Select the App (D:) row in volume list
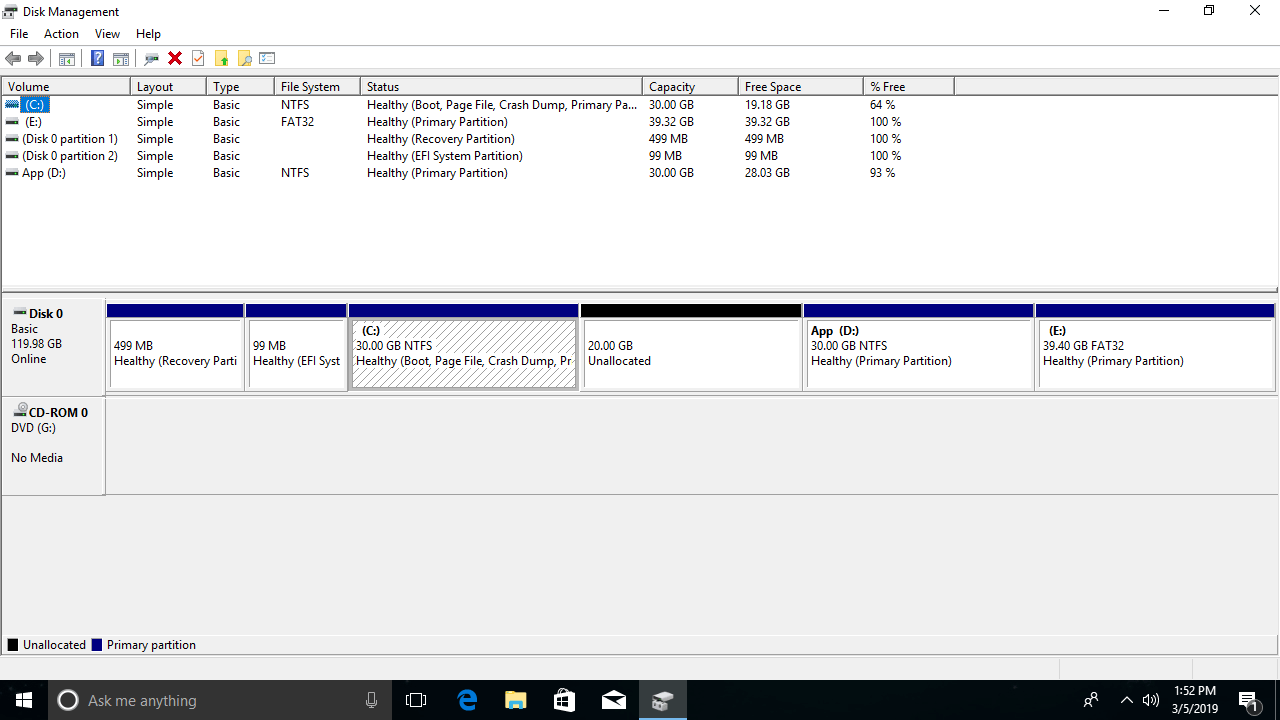Viewport: 1280px width, 720px height. [x=44, y=173]
